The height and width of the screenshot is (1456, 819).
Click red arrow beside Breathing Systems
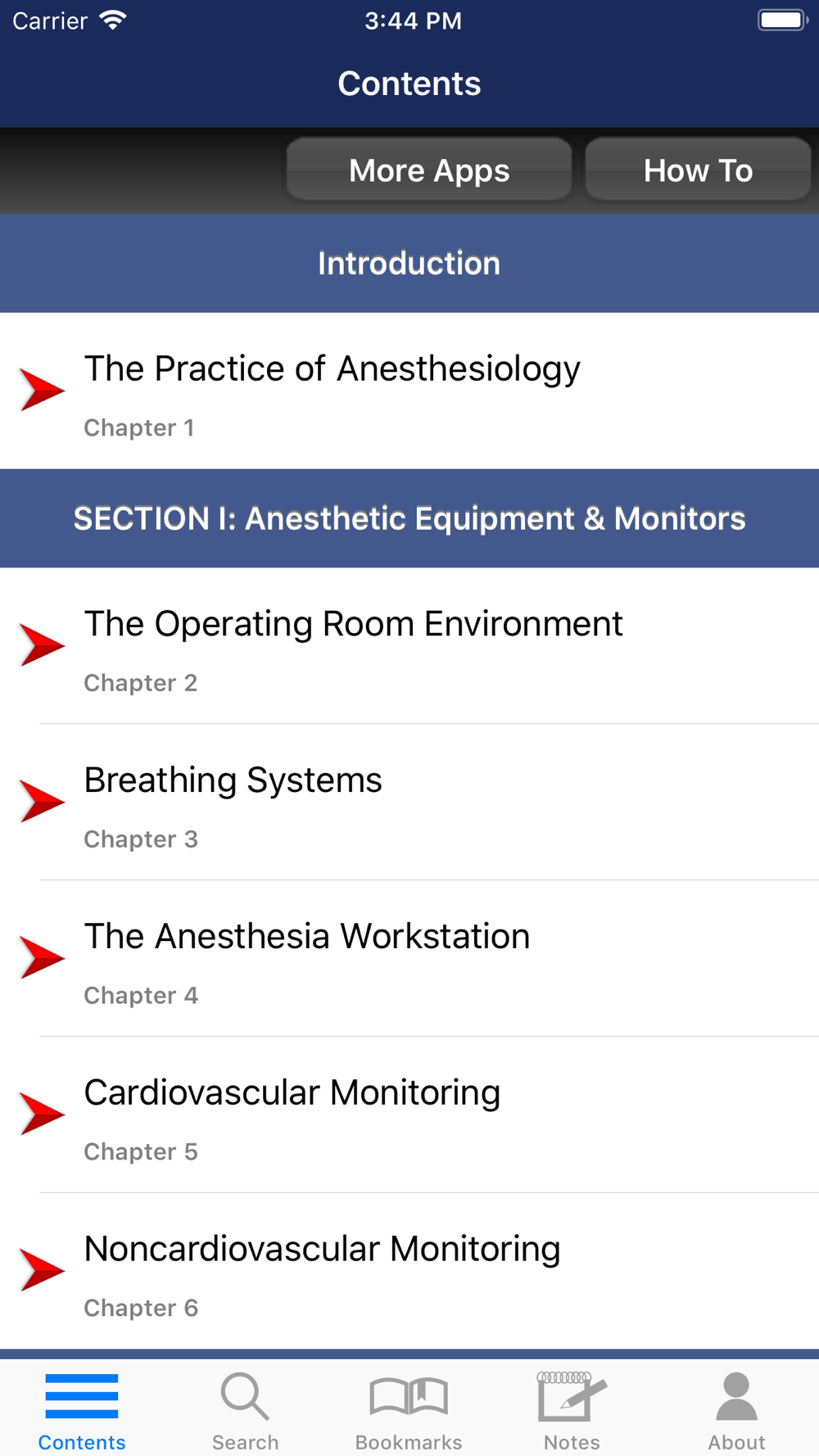pyautogui.click(x=42, y=801)
